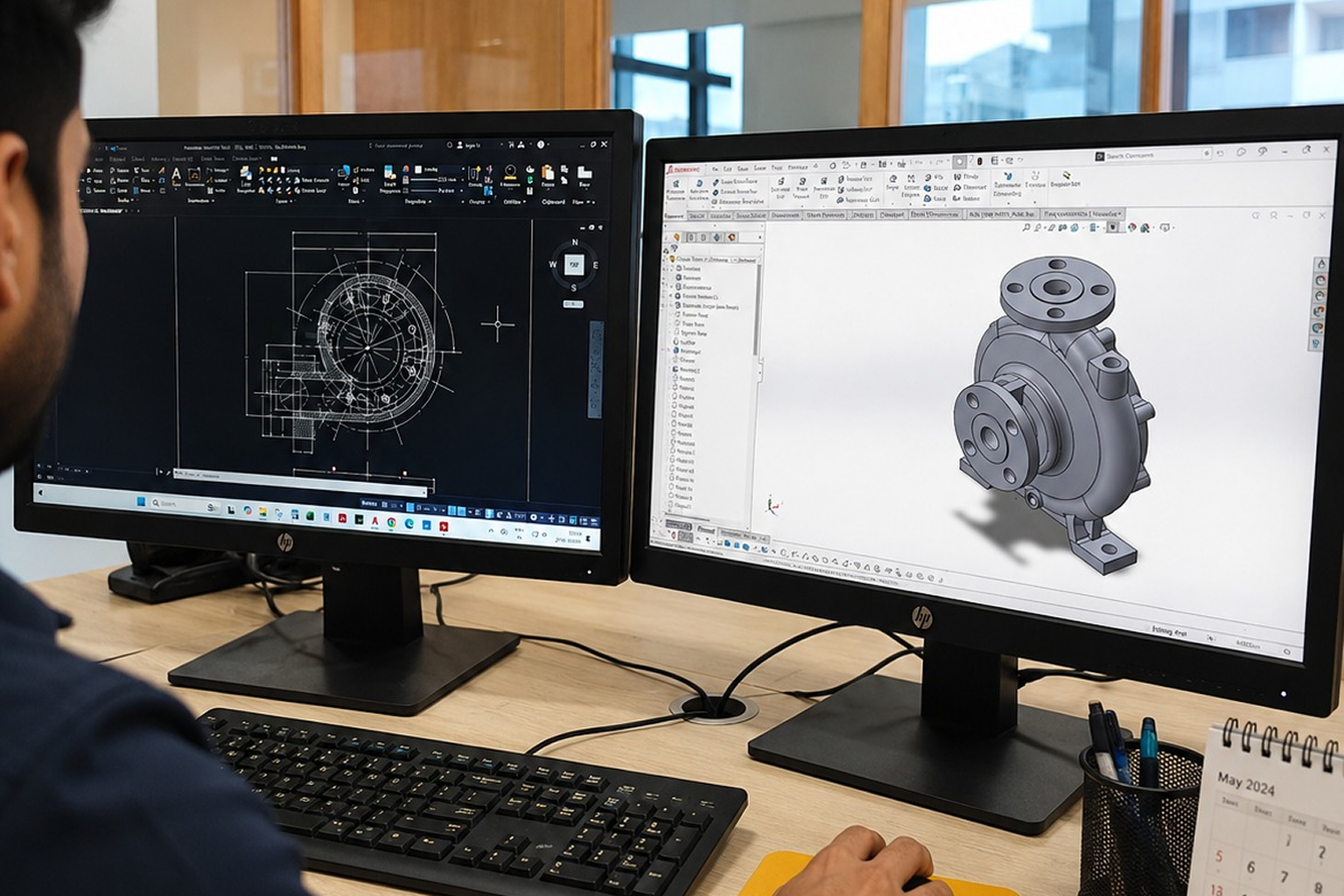Click the S direction on AutoCAD ViewCube compass
Screen dimensions: 1344x896
[x=574, y=287]
